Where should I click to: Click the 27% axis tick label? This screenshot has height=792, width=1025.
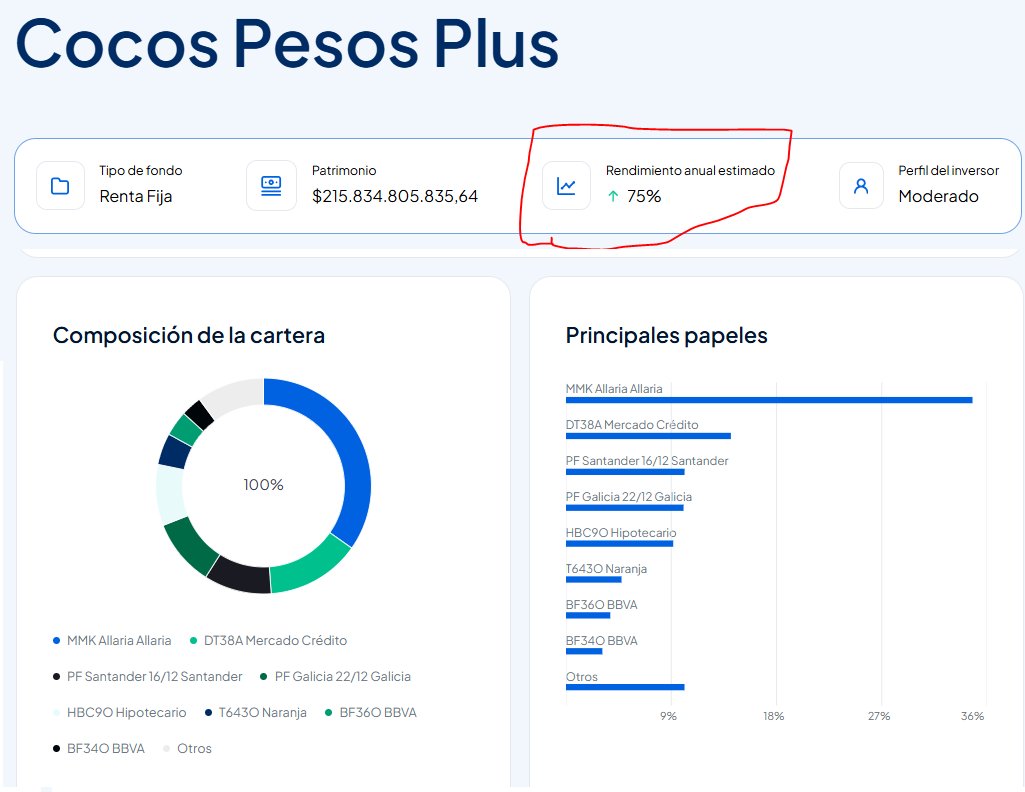(879, 716)
